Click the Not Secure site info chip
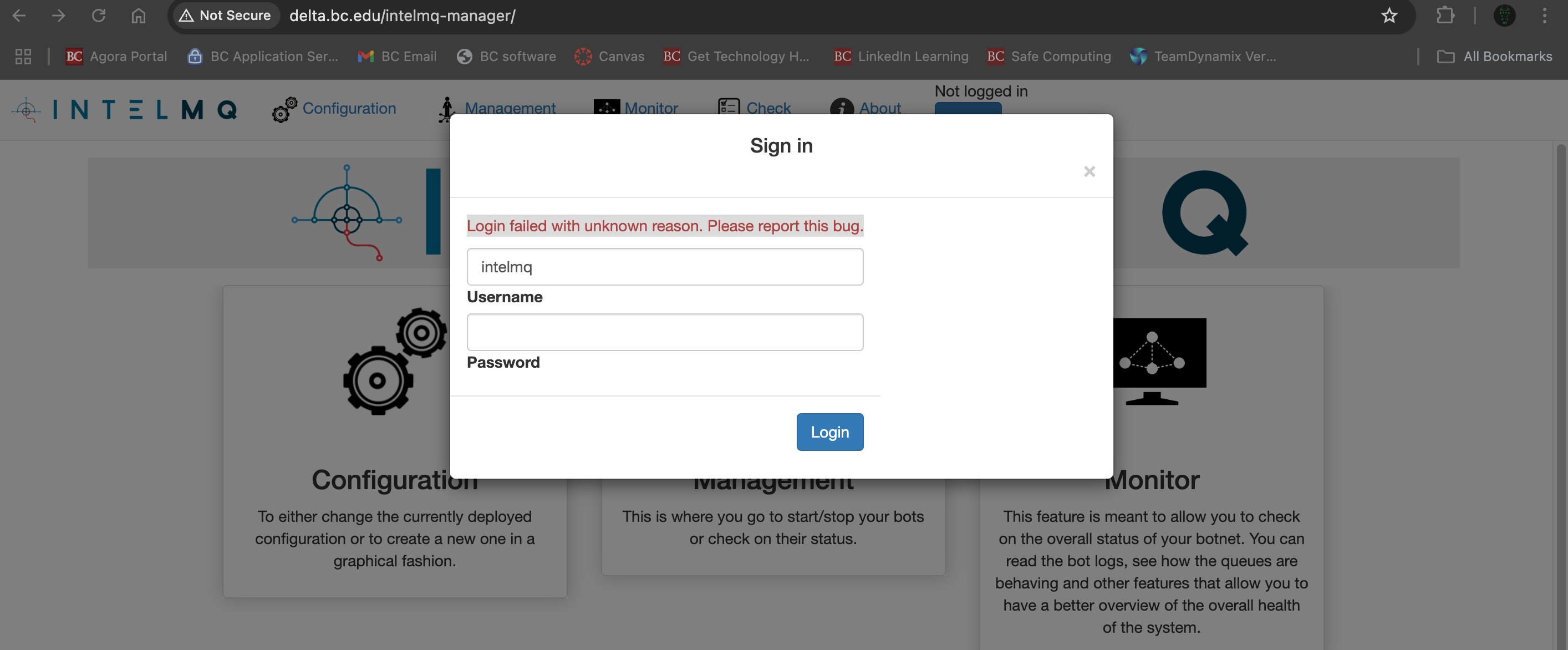 pos(225,15)
